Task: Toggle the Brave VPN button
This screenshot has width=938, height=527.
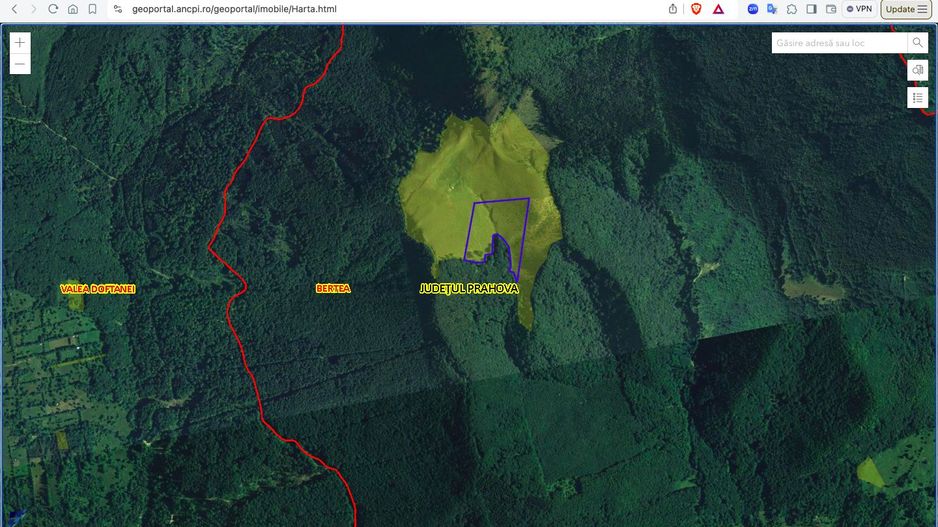Action: click(x=859, y=9)
